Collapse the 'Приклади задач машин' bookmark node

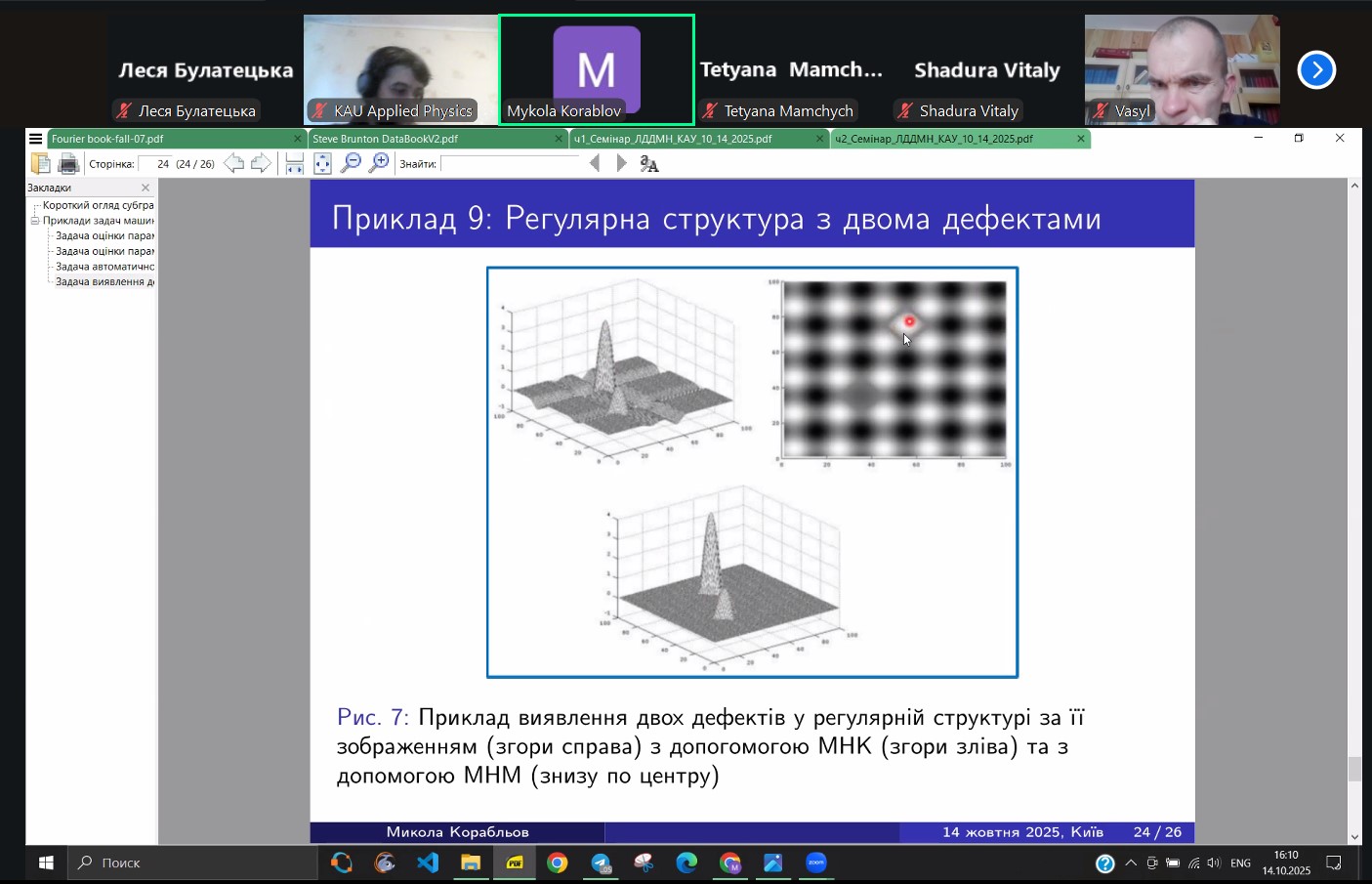click(35, 221)
